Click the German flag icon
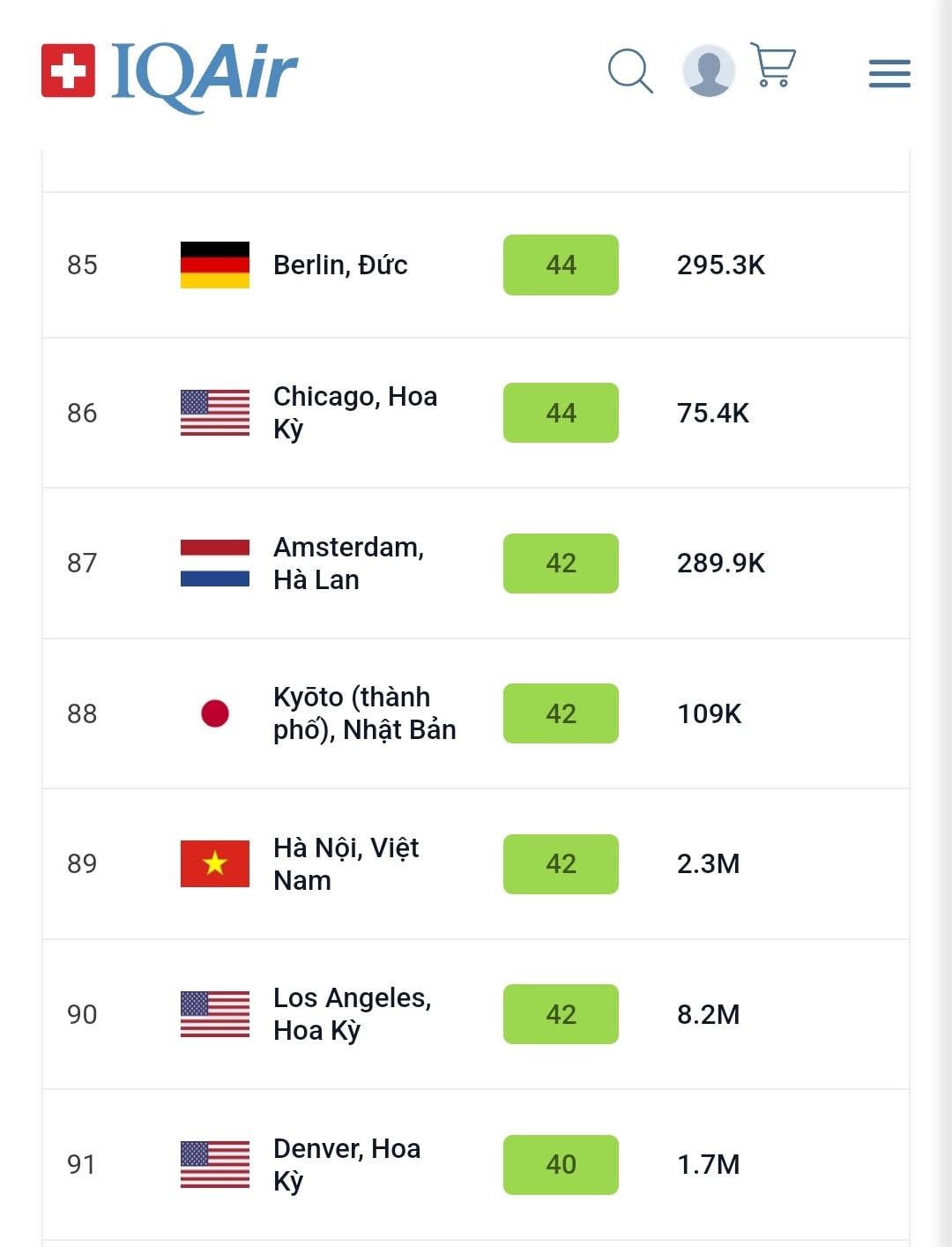 pyautogui.click(x=215, y=265)
